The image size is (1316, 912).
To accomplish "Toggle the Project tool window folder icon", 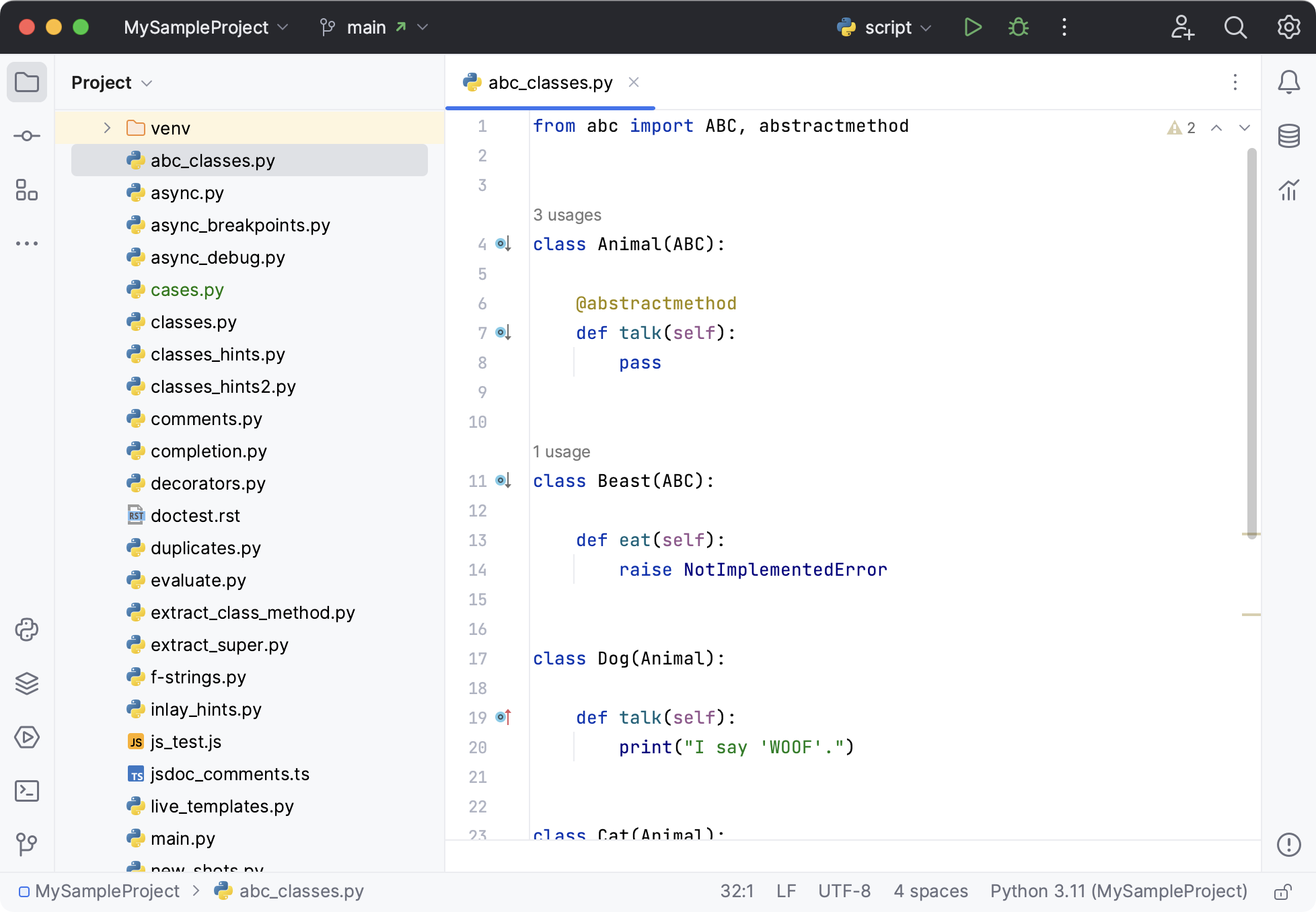I will pyautogui.click(x=27, y=82).
